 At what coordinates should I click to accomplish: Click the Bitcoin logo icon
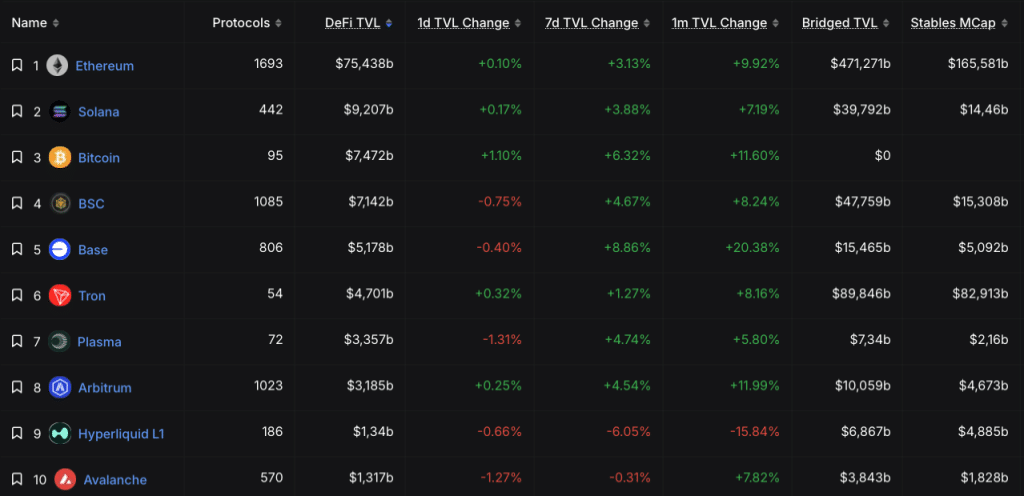click(x=60, y=157)
